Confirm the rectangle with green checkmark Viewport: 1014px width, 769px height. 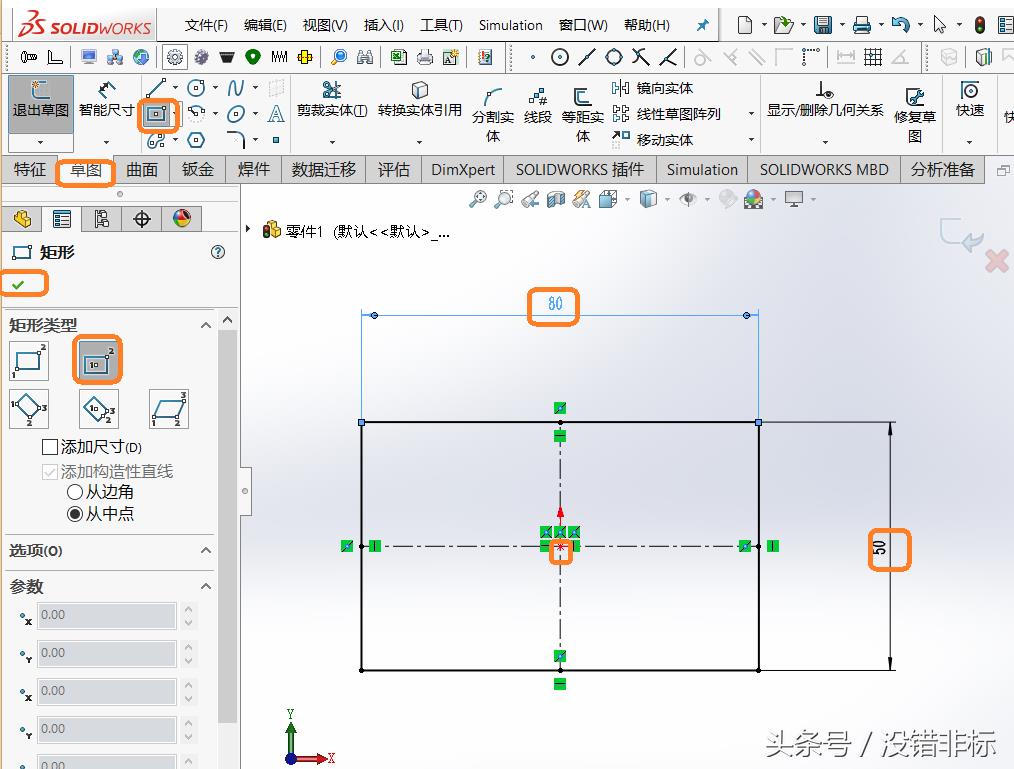(18, 285)
